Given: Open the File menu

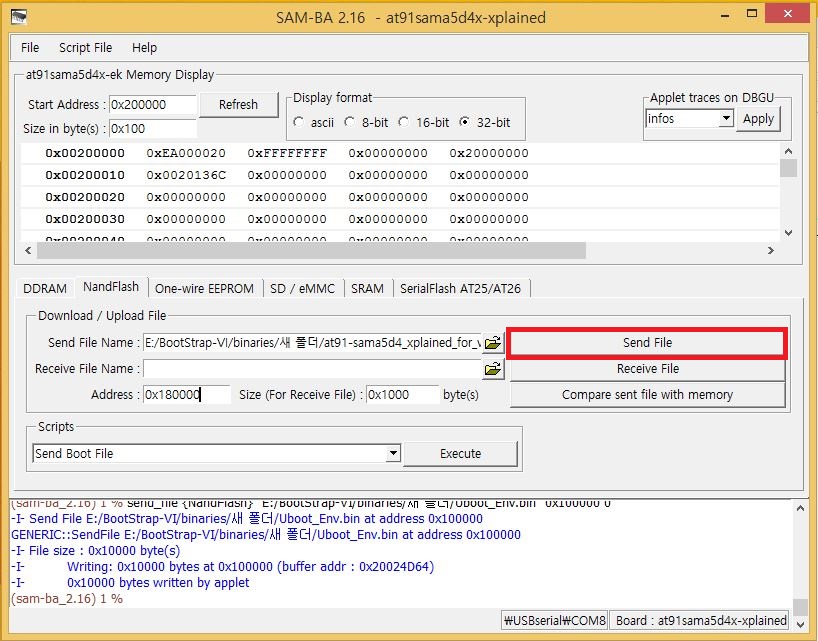Looking at the screenshot, I should pos(30,47).
